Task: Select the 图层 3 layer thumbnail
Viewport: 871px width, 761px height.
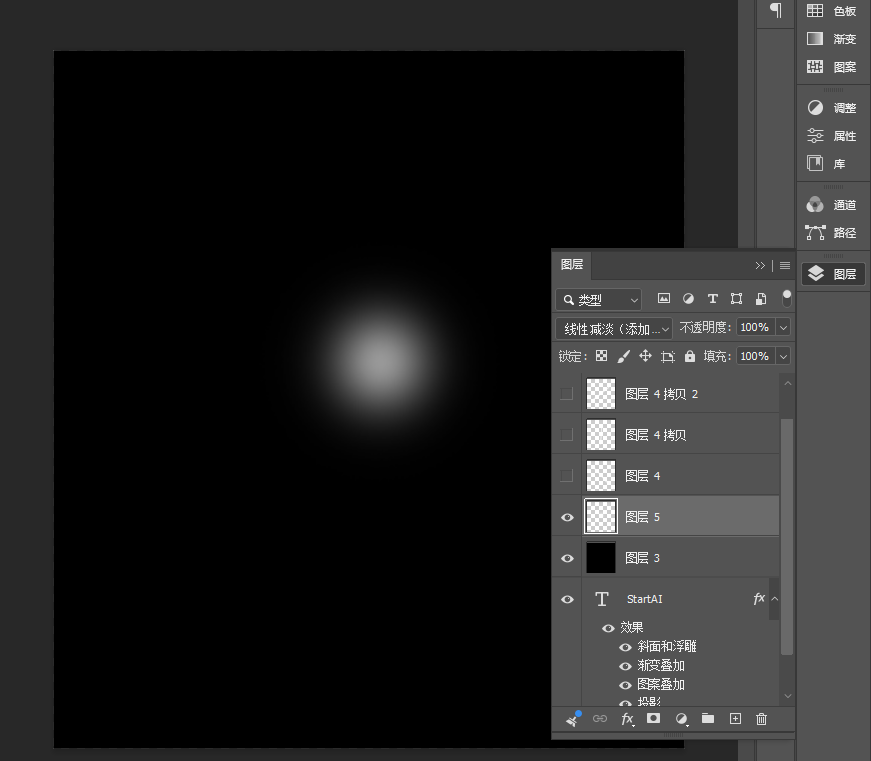Action: click(x=601, y=558)
